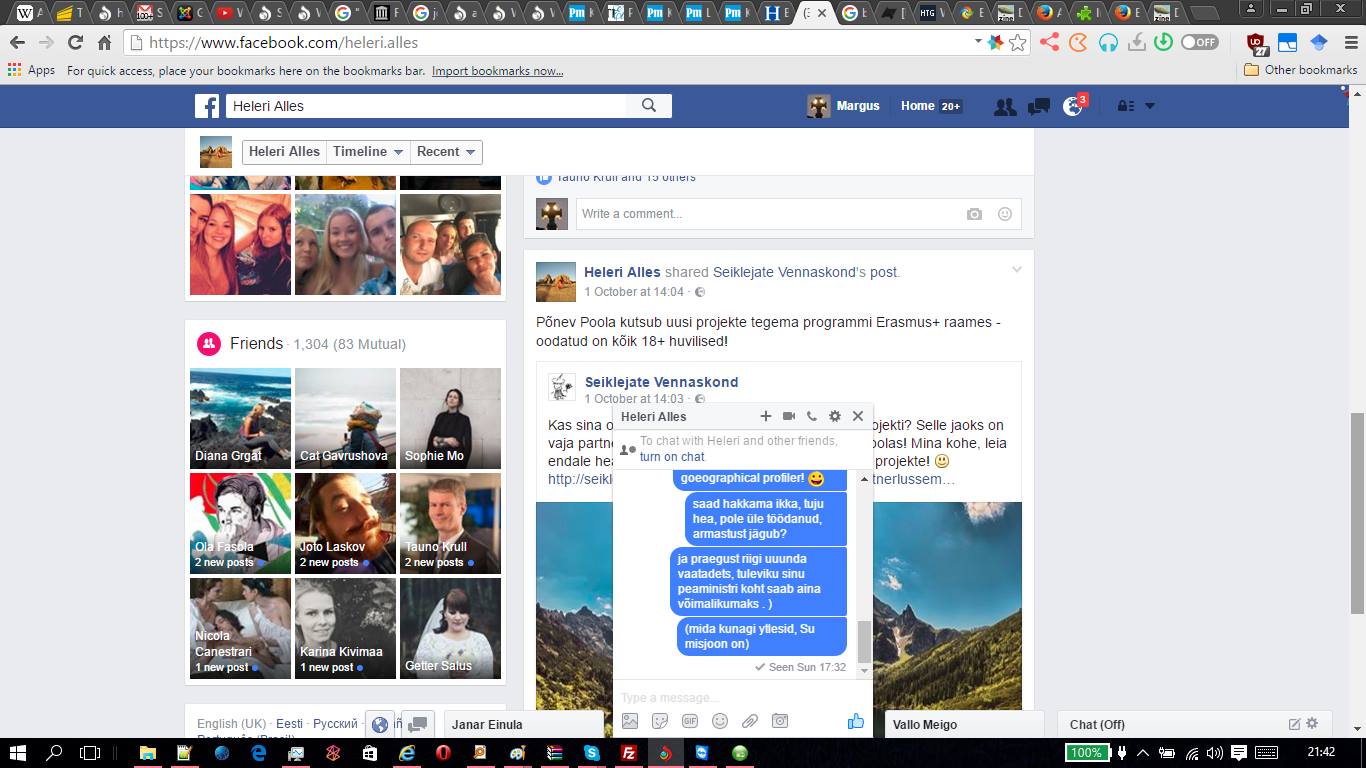Open chat list options gear
The width and height of the screenshot is (1366, 768).
coord(1313,724)
